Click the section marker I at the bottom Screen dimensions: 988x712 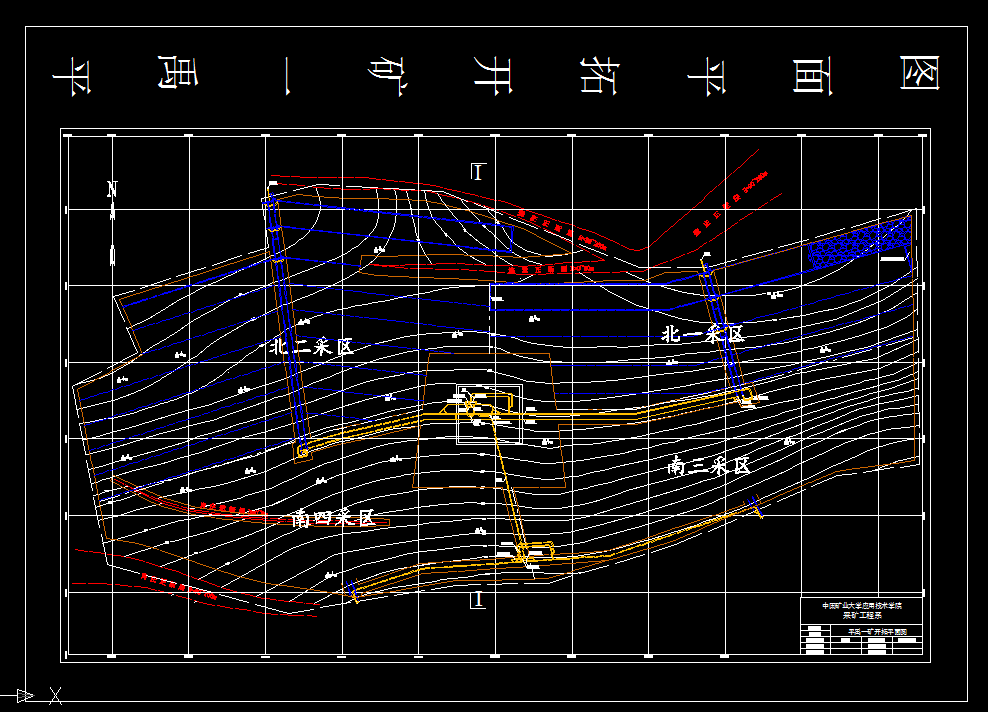coord(477,601)
